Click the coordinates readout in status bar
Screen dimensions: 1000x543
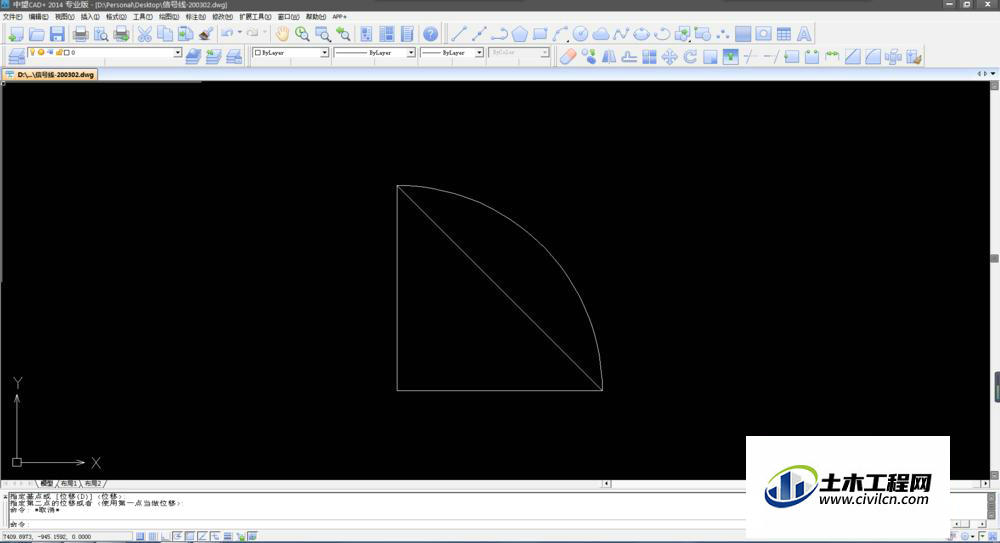(48, 537)
